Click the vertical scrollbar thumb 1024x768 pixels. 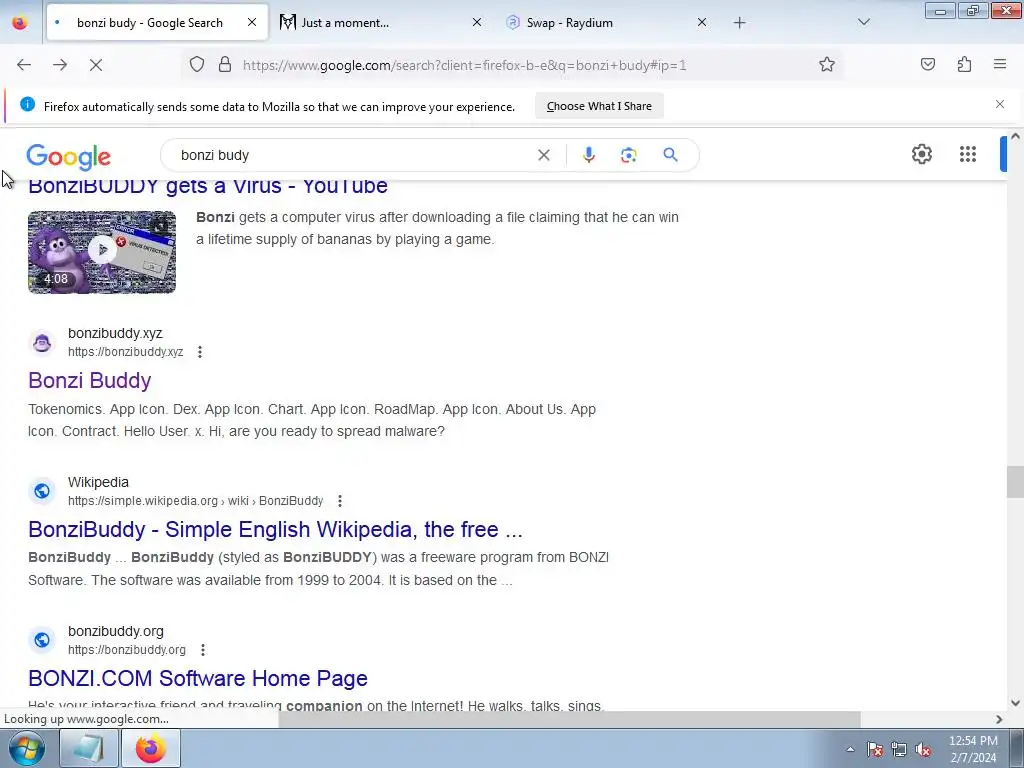[x=1015, y=482]
